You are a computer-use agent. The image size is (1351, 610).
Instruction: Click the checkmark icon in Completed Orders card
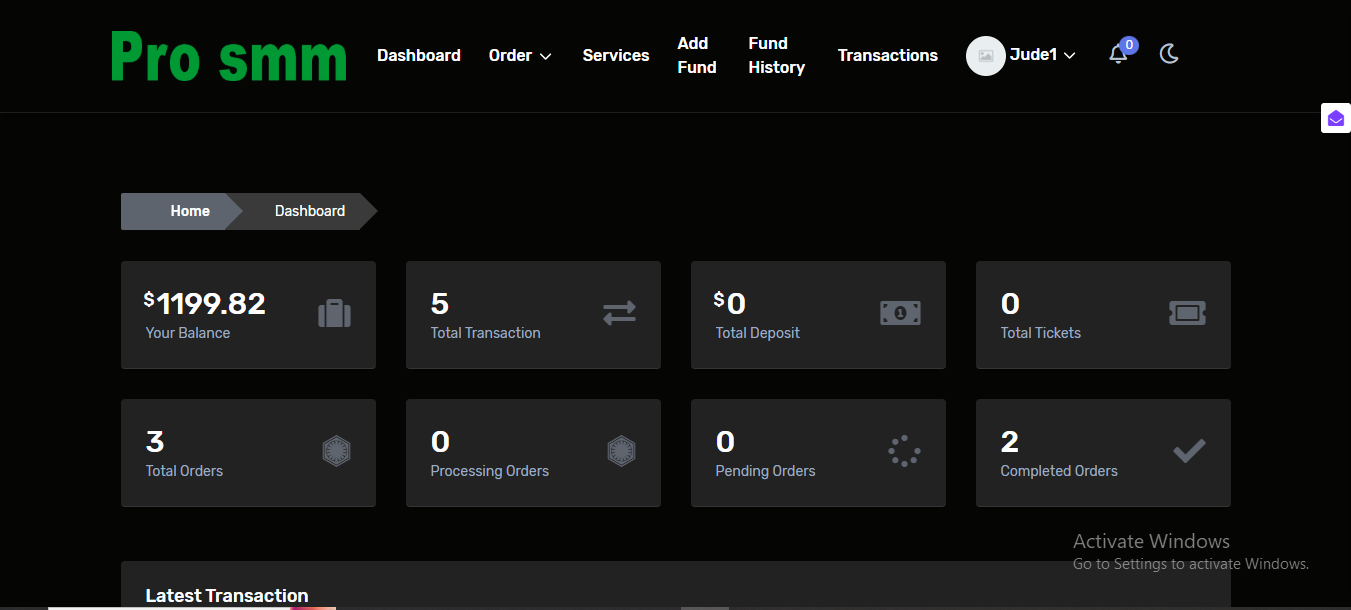1189,452
